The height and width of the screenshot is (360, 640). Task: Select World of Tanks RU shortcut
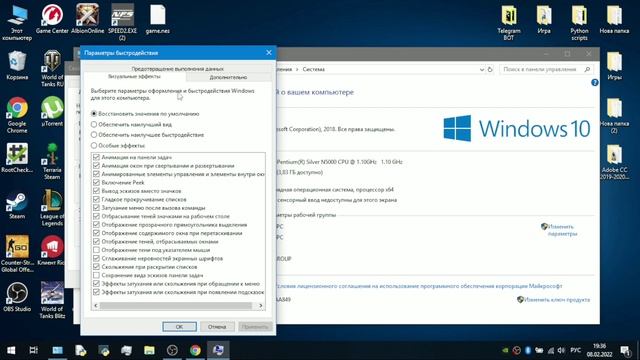(52, 69)
